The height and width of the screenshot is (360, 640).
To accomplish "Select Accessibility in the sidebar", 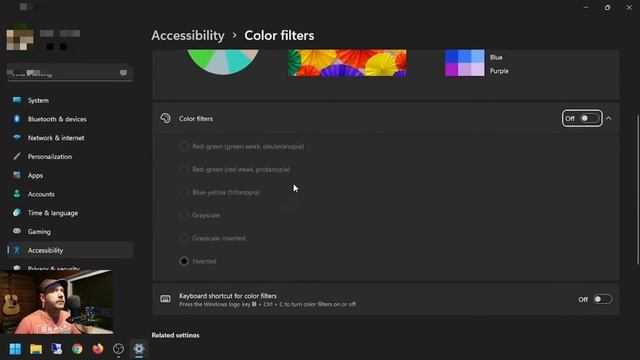I will 70,250.
